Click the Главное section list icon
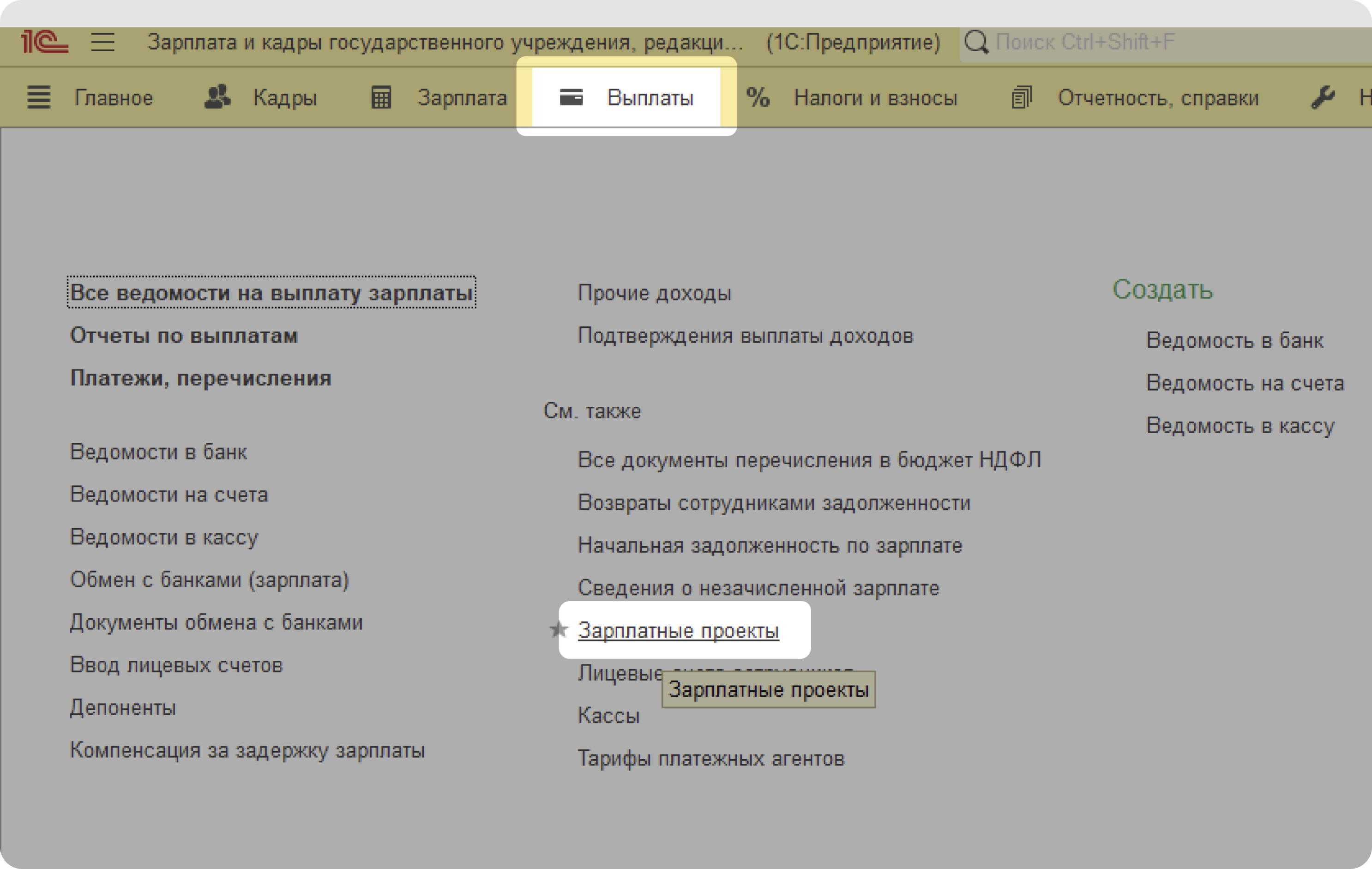The height and width of the screenshot is (869, 1372). click(39, 97)
